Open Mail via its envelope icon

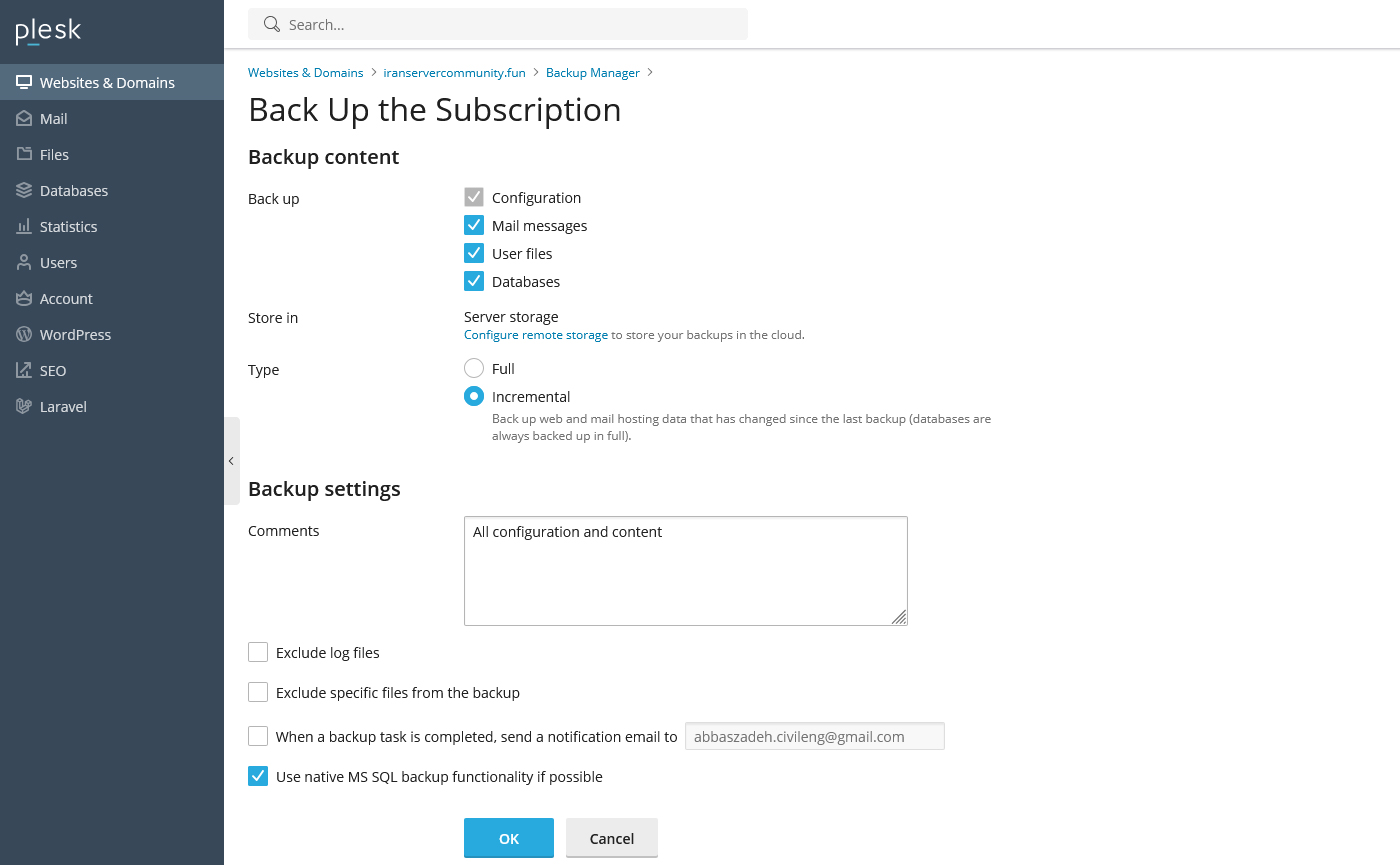click(x=24, y=119)
